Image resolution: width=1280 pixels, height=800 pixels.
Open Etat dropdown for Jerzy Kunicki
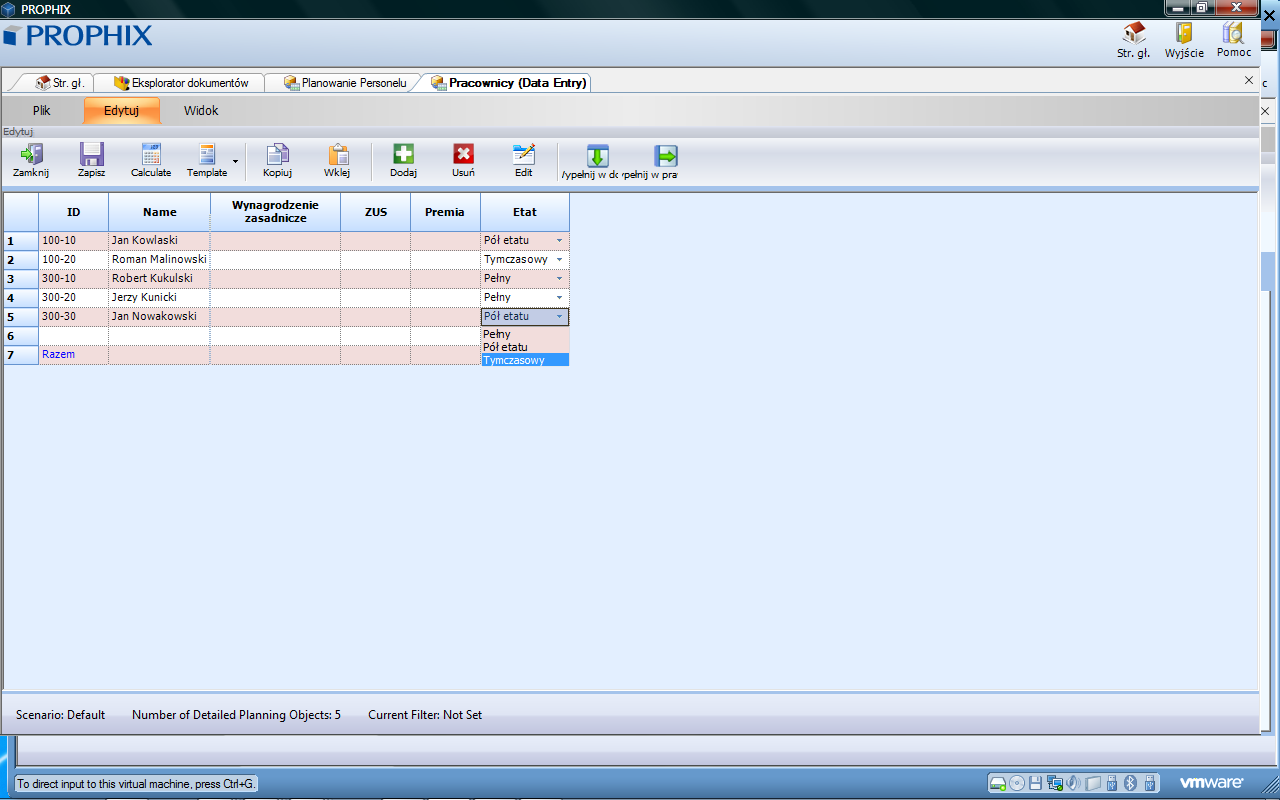559,298
